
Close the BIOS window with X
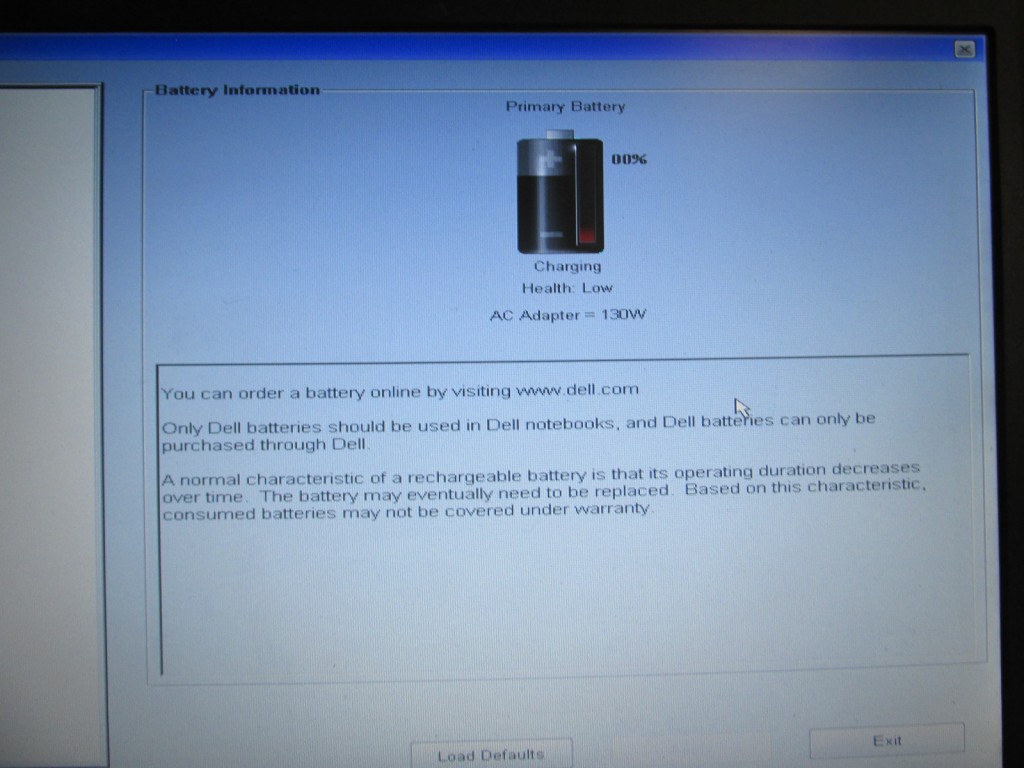click(x=965, y=50)
